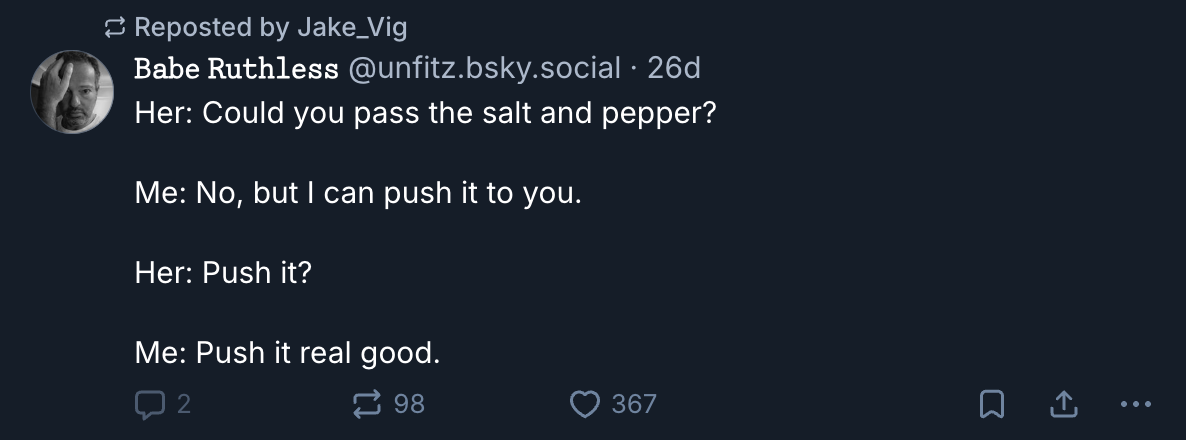Click the 'Her: Push it?' line
Viewport: 1186px width, 440px height.
pyautogui.click(x=223, y=272)
